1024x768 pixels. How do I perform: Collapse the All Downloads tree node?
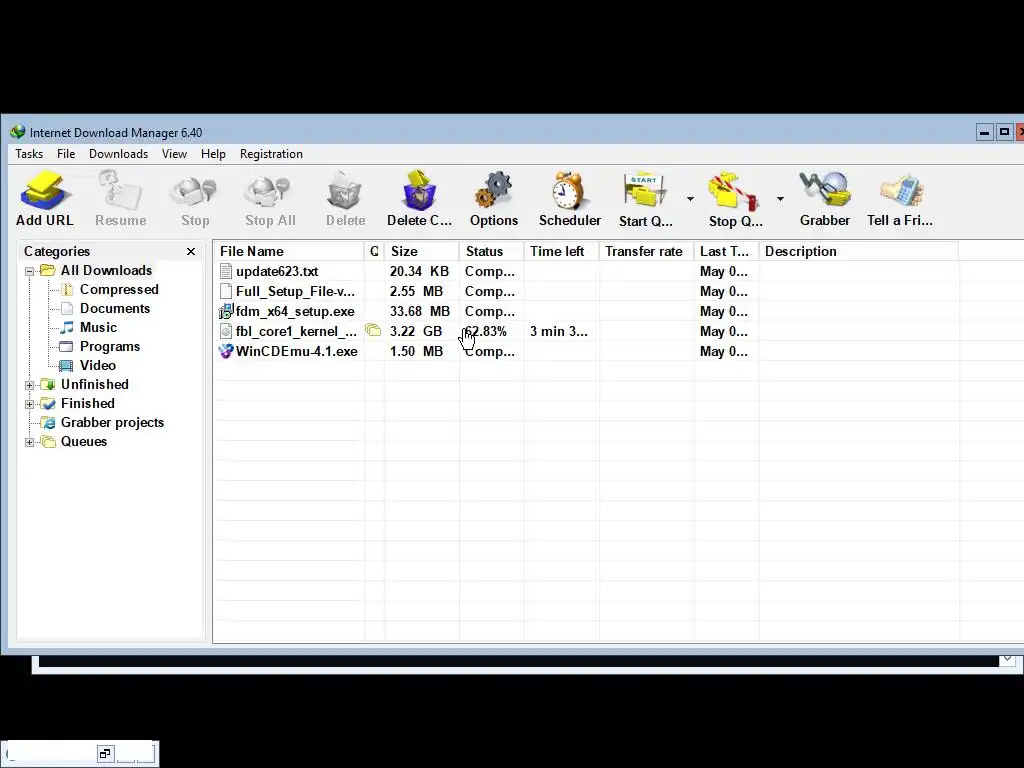click(29, 271)
